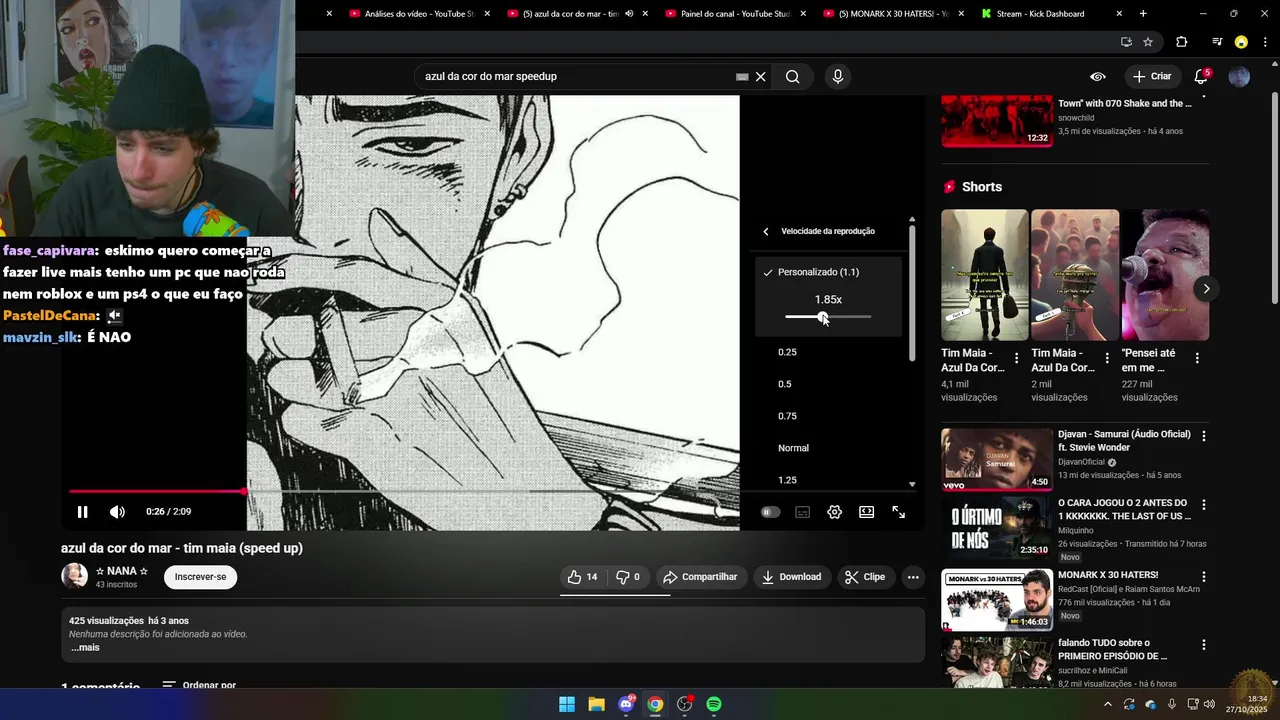The width and height of the screenshot is (1280, 720).
Task: Go back from the Velocidade da reprodução menu
Action: pos(766,231)
